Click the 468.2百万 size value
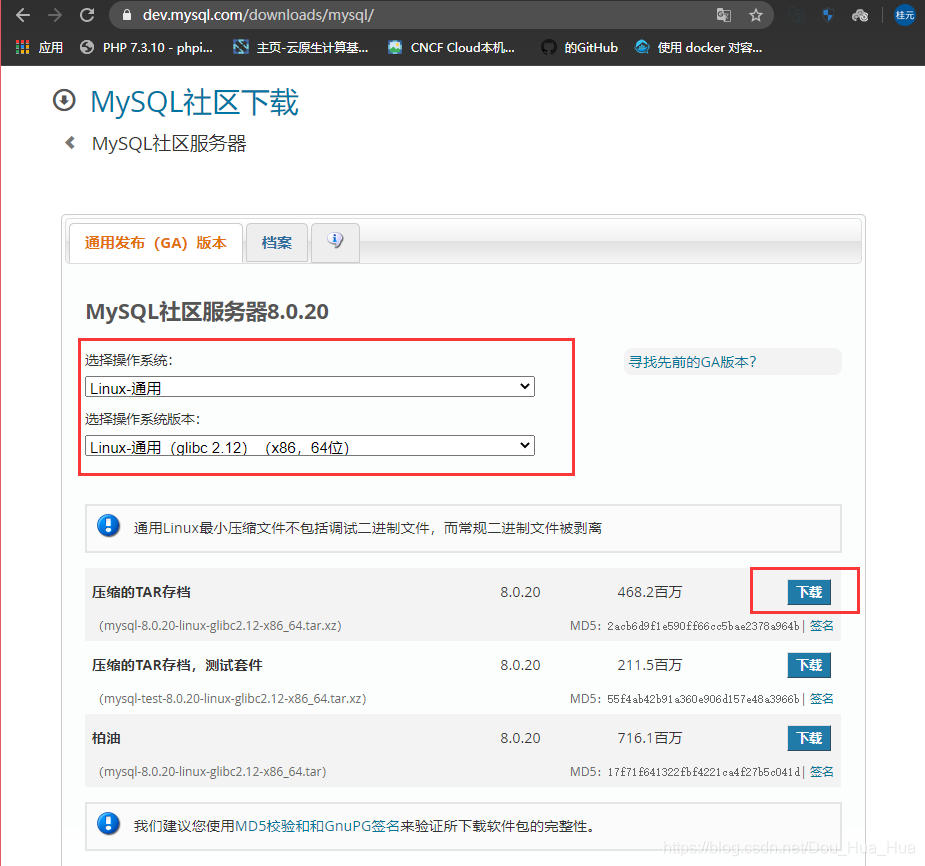 pos(650,592)
